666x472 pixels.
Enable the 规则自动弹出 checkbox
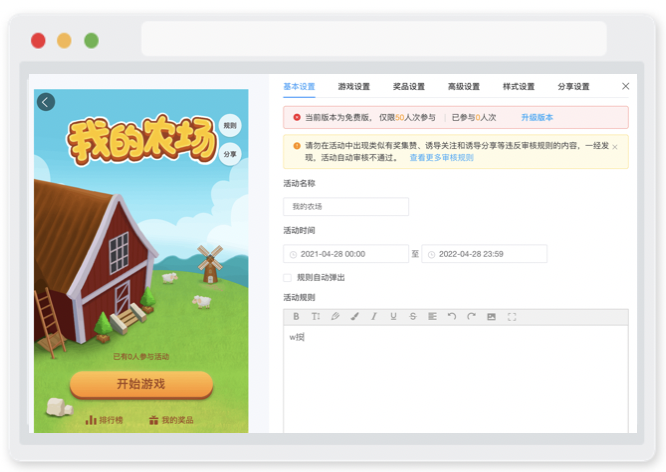pyautogui.click(x=288, y=278)
